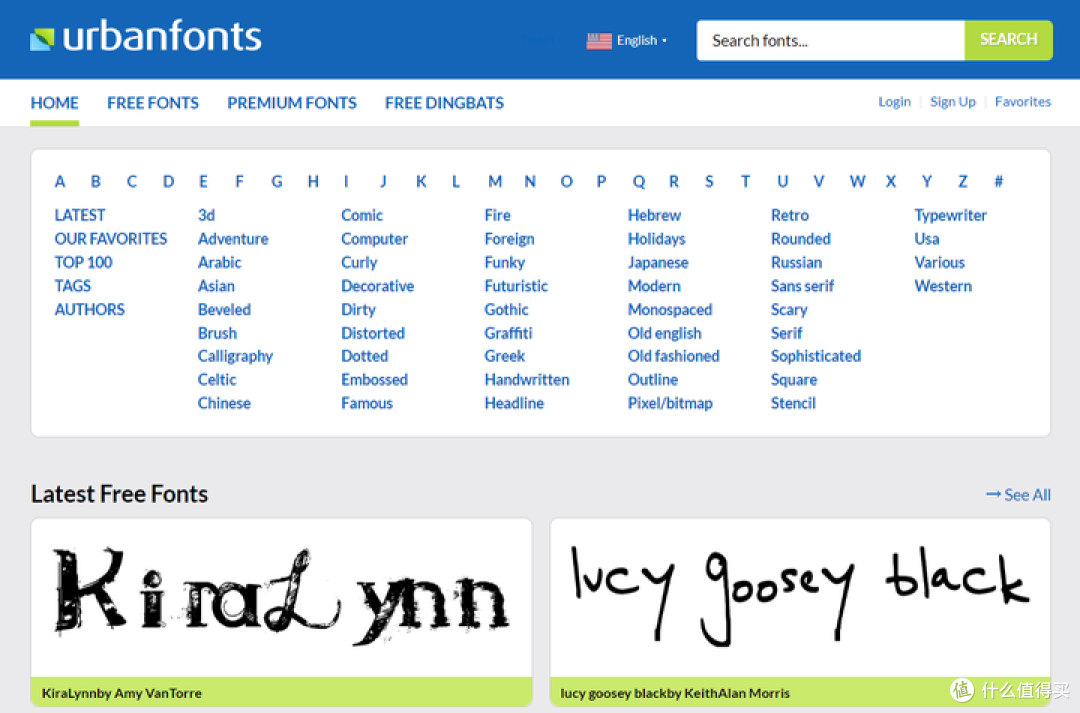Select the Pixel/bitmap font category

tap(669, 403)
